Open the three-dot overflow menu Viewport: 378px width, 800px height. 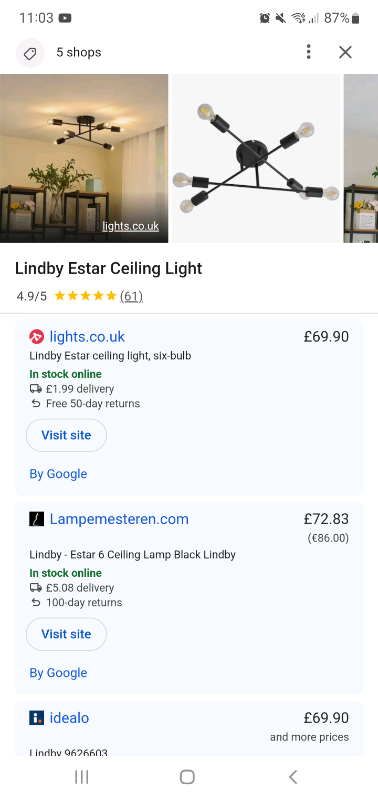(x=308, y=52)
